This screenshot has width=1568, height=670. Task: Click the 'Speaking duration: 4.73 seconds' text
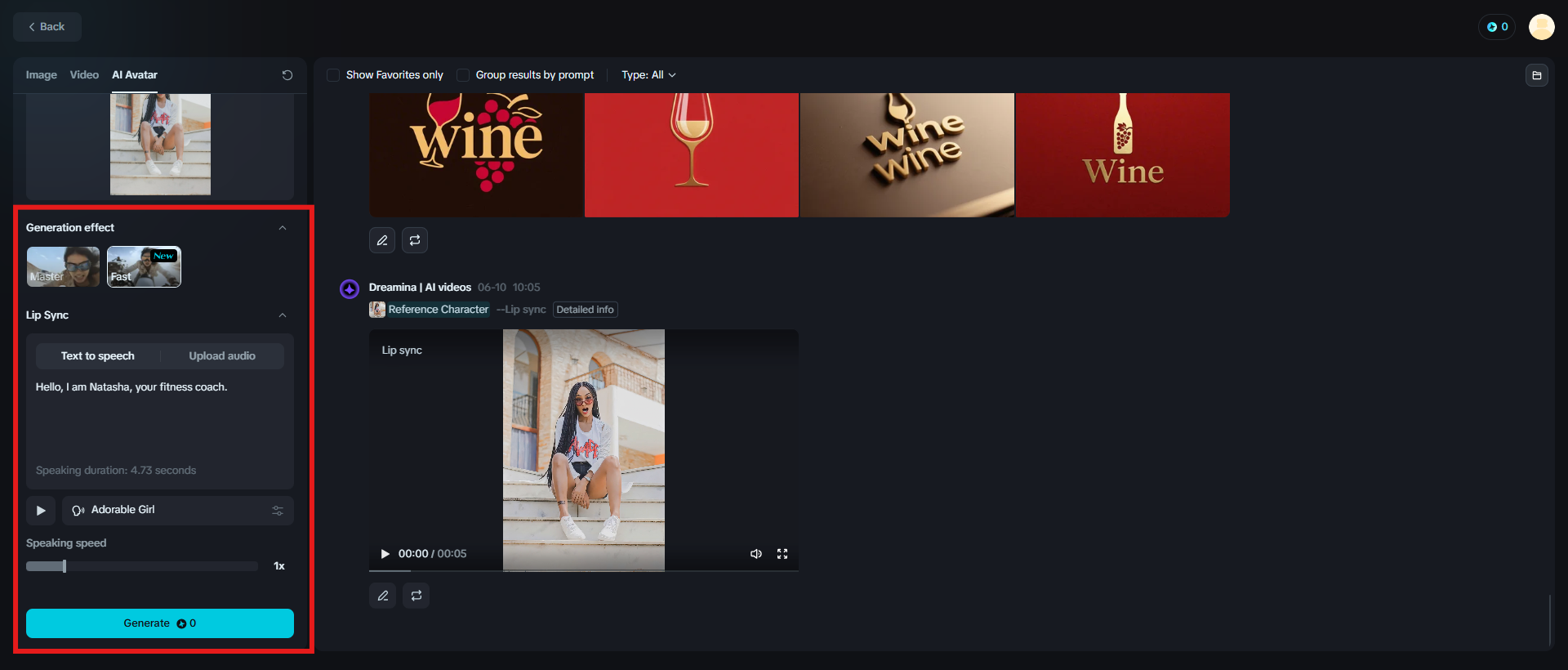tap(116, 471)
